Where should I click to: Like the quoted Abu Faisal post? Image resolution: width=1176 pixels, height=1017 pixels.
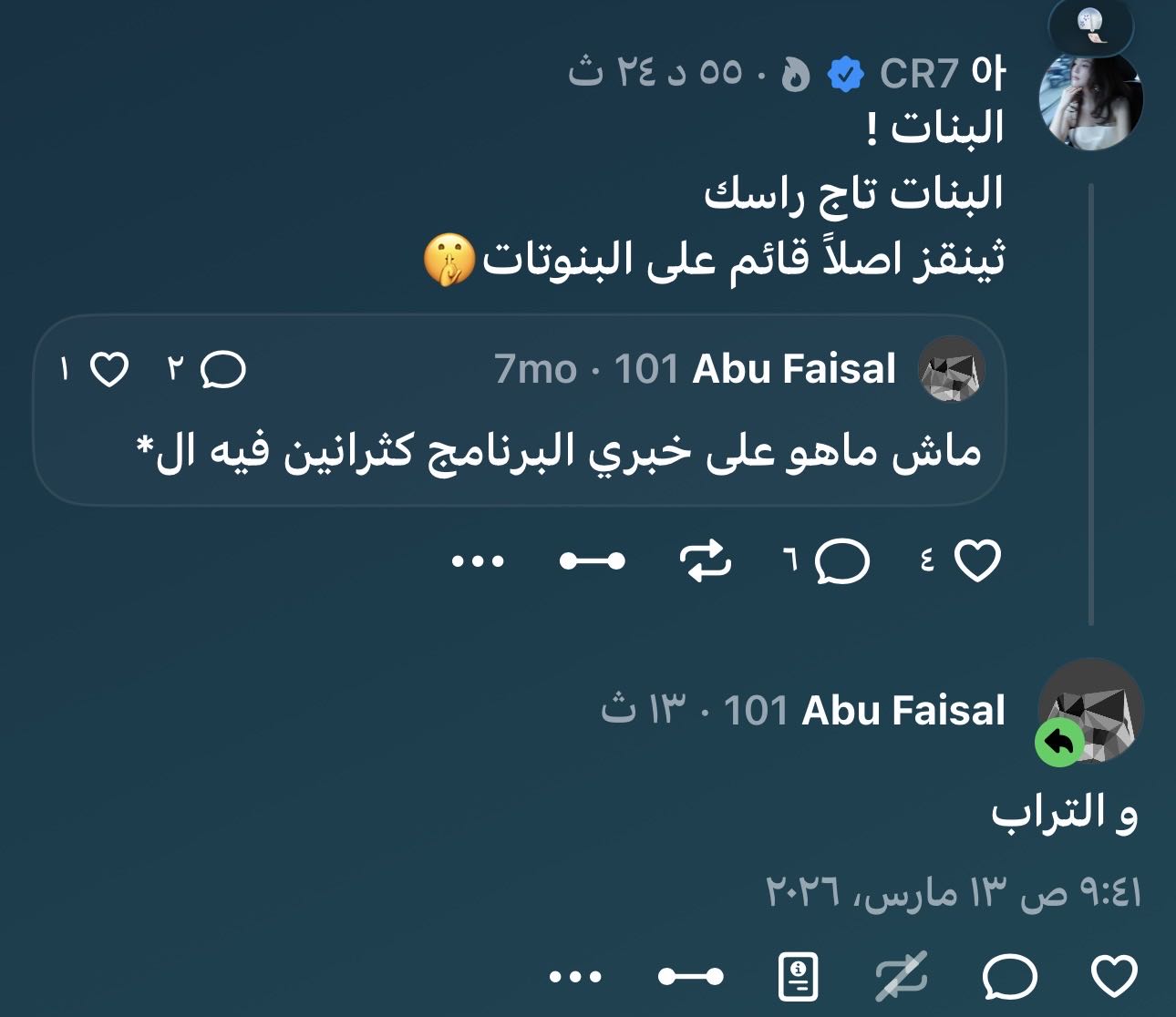109,370
